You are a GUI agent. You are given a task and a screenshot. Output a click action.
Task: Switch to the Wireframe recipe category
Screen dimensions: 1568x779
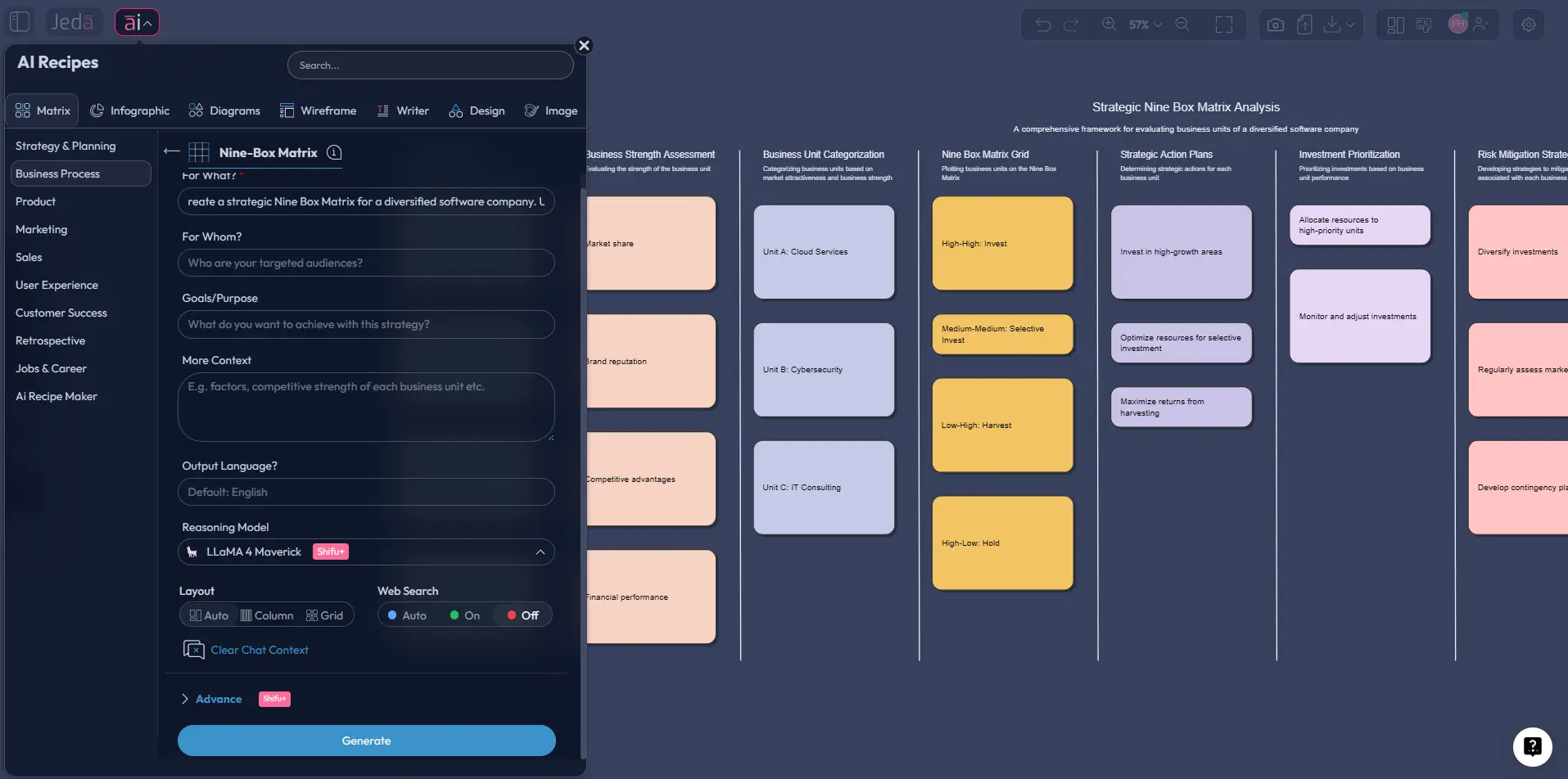click(x=319, y=110)
